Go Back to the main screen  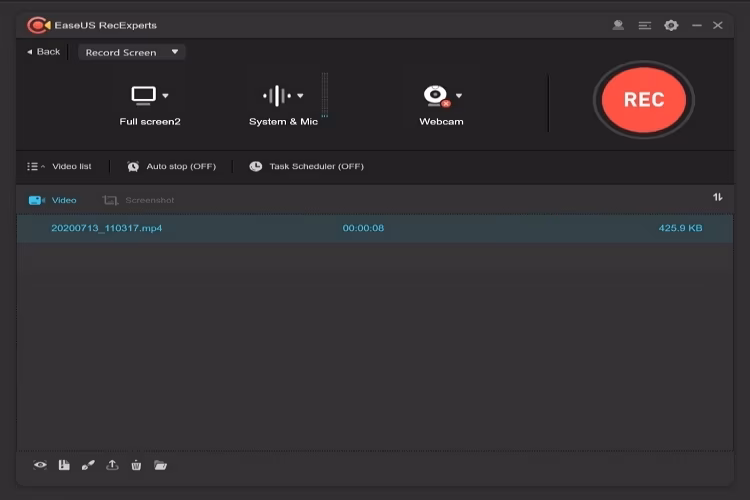click(x=44, y=52)
